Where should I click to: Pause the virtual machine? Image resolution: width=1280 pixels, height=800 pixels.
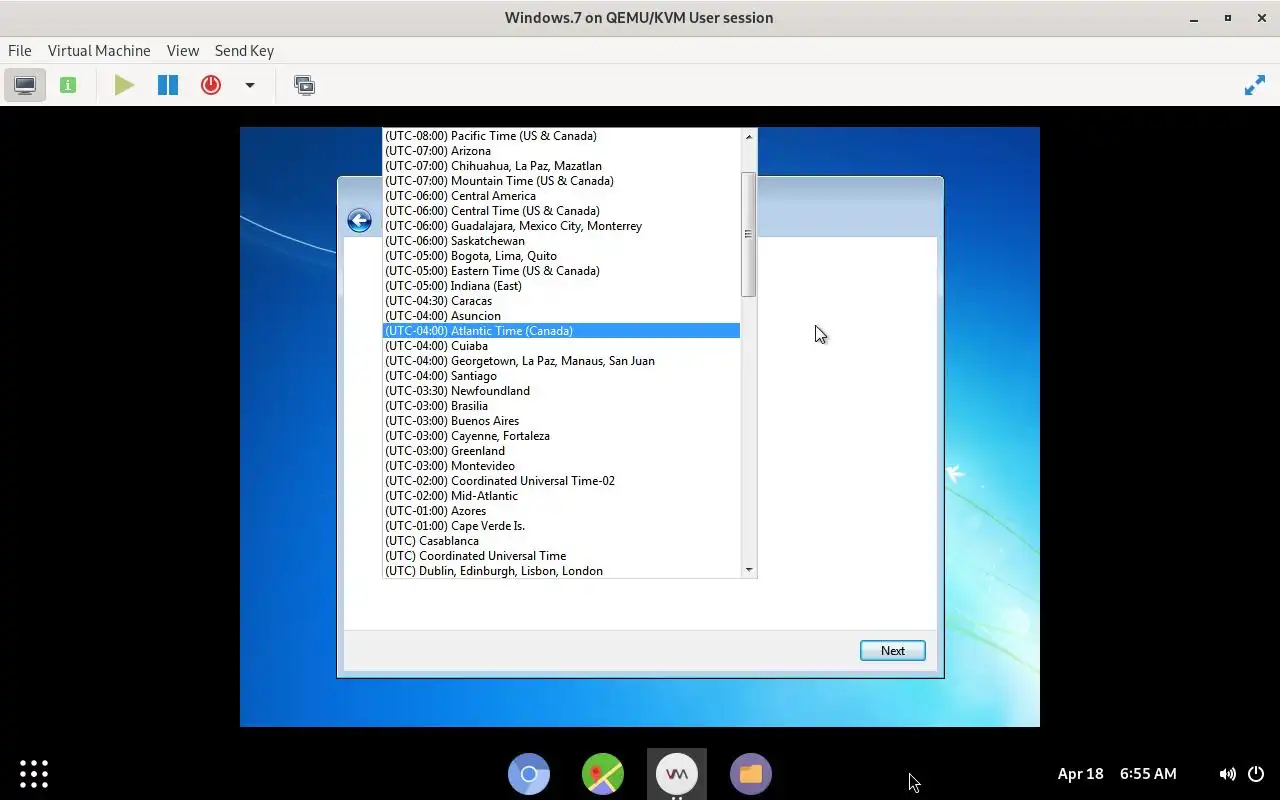[x=168, y=85]
